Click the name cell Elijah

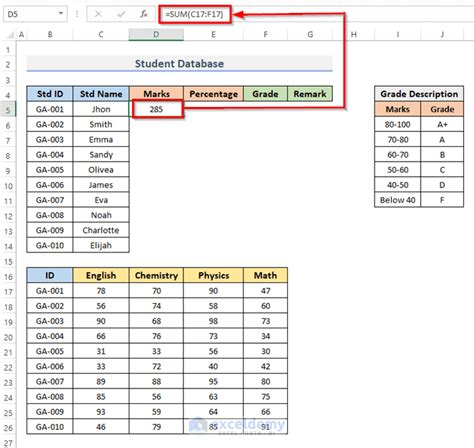tap(101, 245)
